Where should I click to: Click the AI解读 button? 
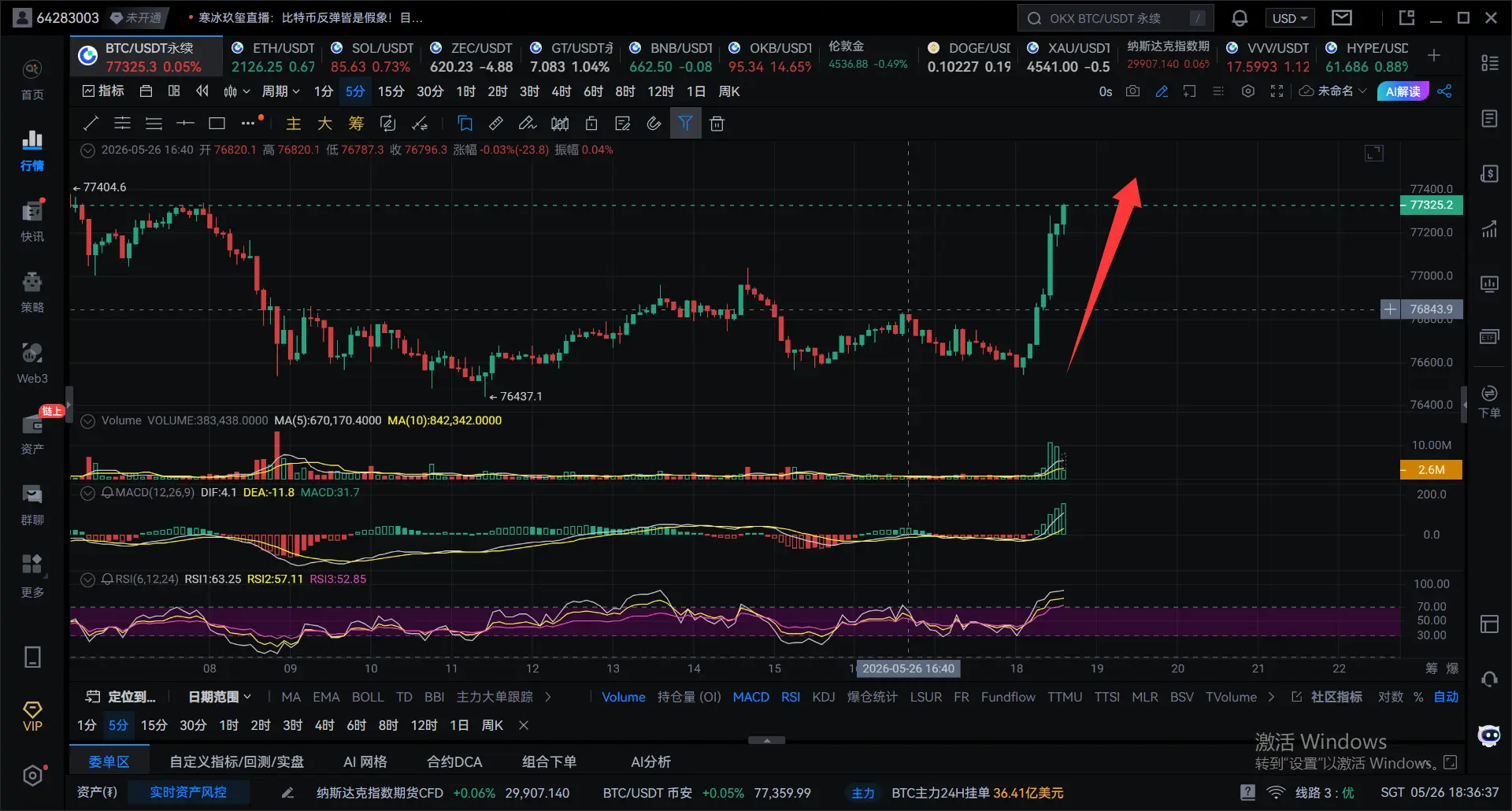pyautogui.click(x=1403, y=91)
